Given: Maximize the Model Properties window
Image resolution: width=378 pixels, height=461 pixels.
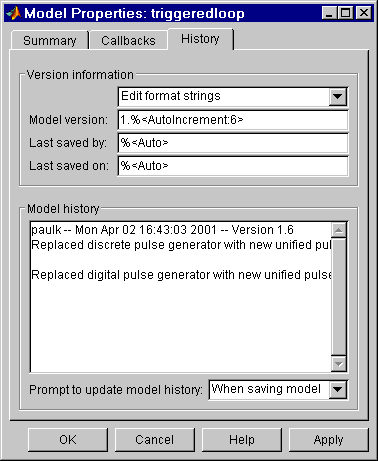Looking at the screenshot, I should (345, 13).
